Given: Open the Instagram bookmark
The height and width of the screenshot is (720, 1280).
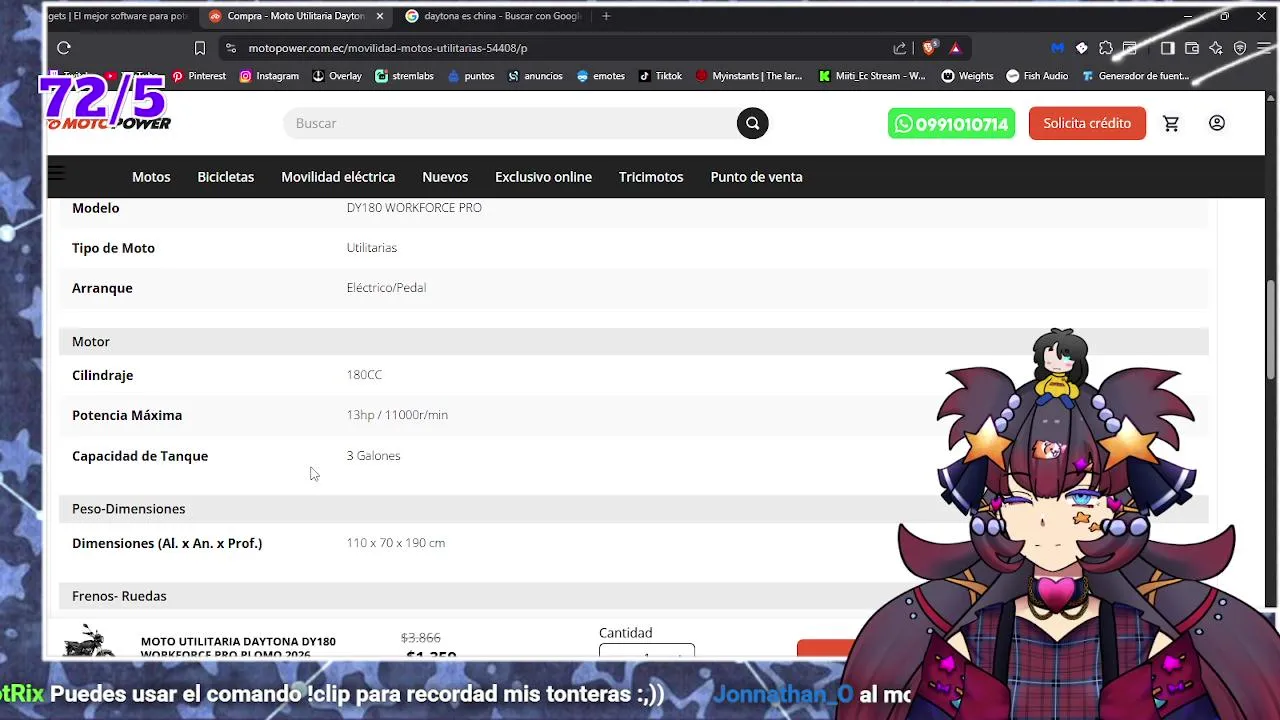Looking at the screenshot, I should tap(269, 76).
